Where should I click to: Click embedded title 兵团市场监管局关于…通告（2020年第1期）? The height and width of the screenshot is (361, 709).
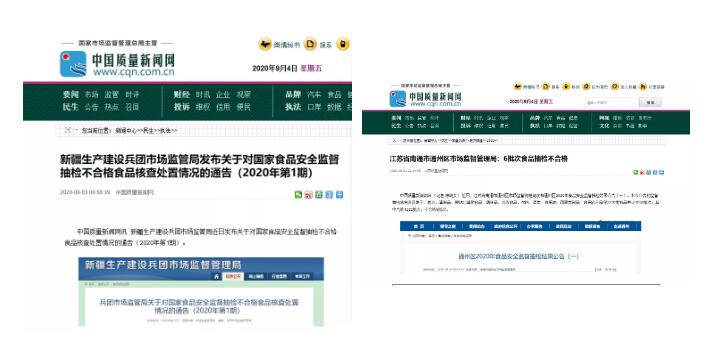click(x=199, y=306)
